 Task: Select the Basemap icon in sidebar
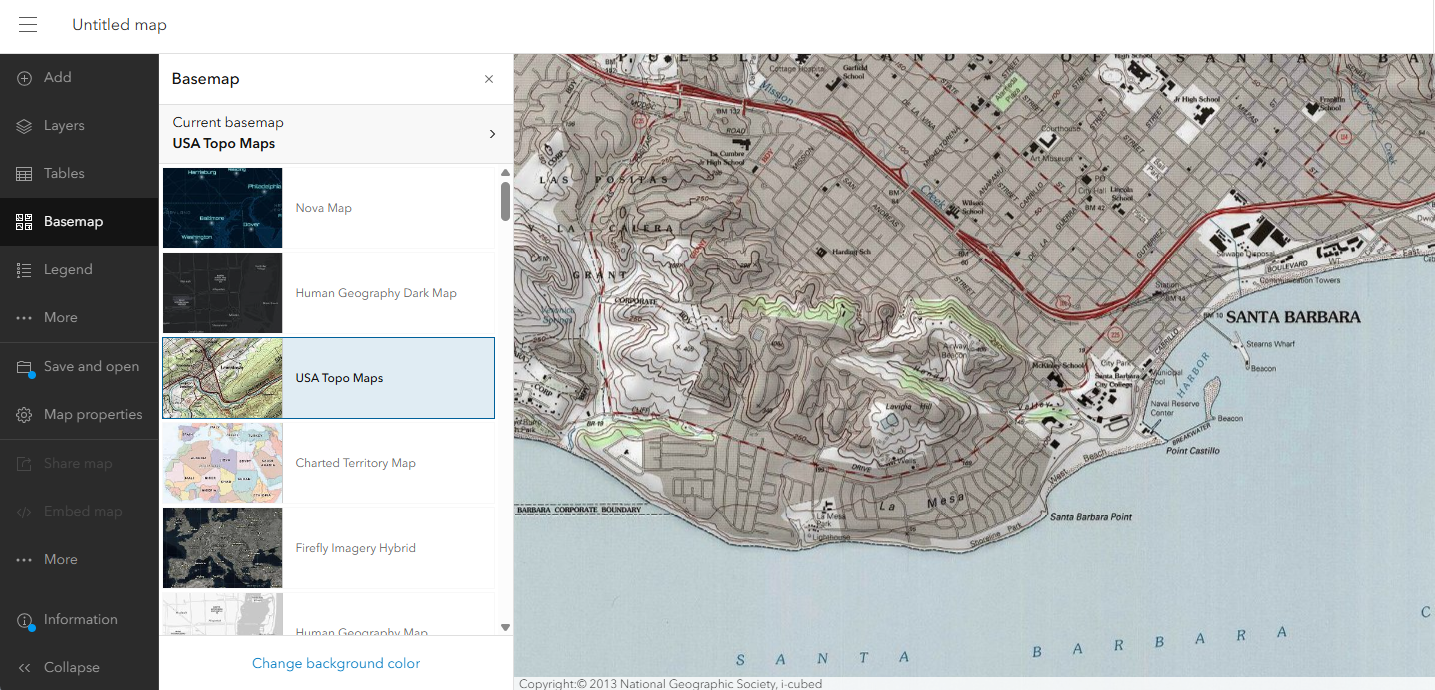25,222
